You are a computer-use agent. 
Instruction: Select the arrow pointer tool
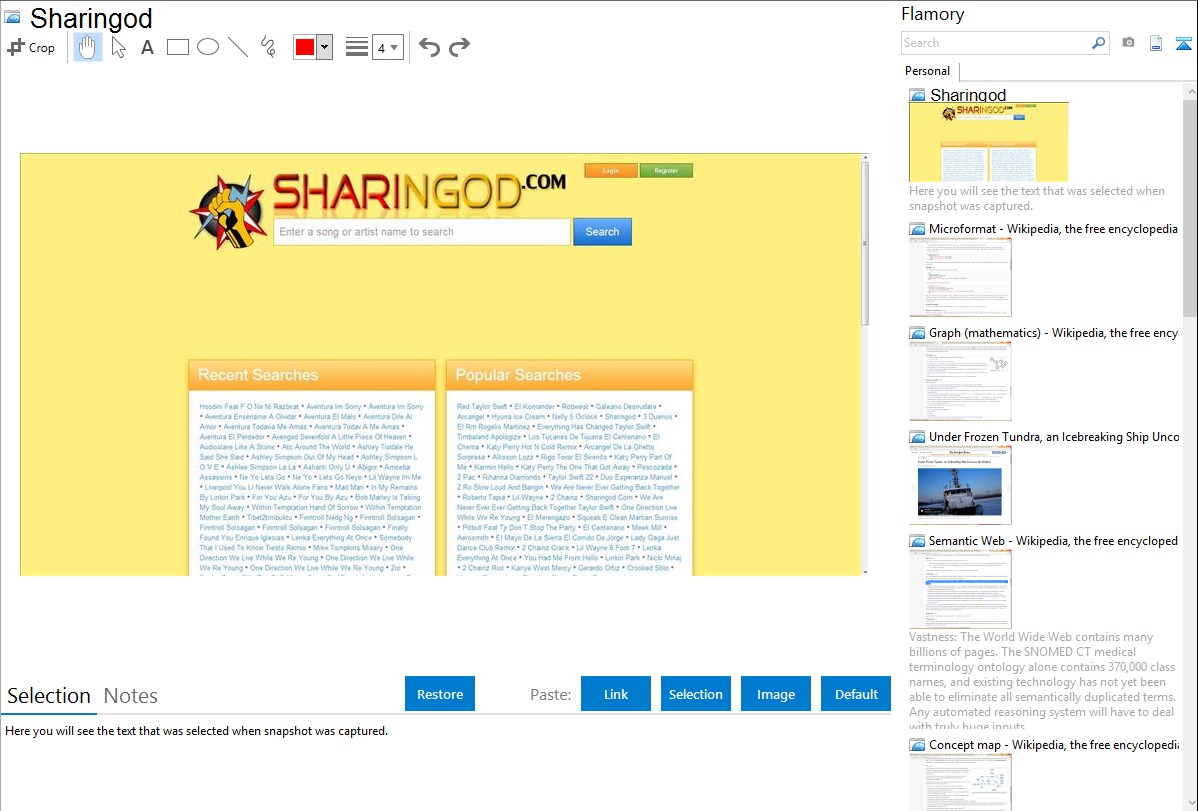(118, 47)
